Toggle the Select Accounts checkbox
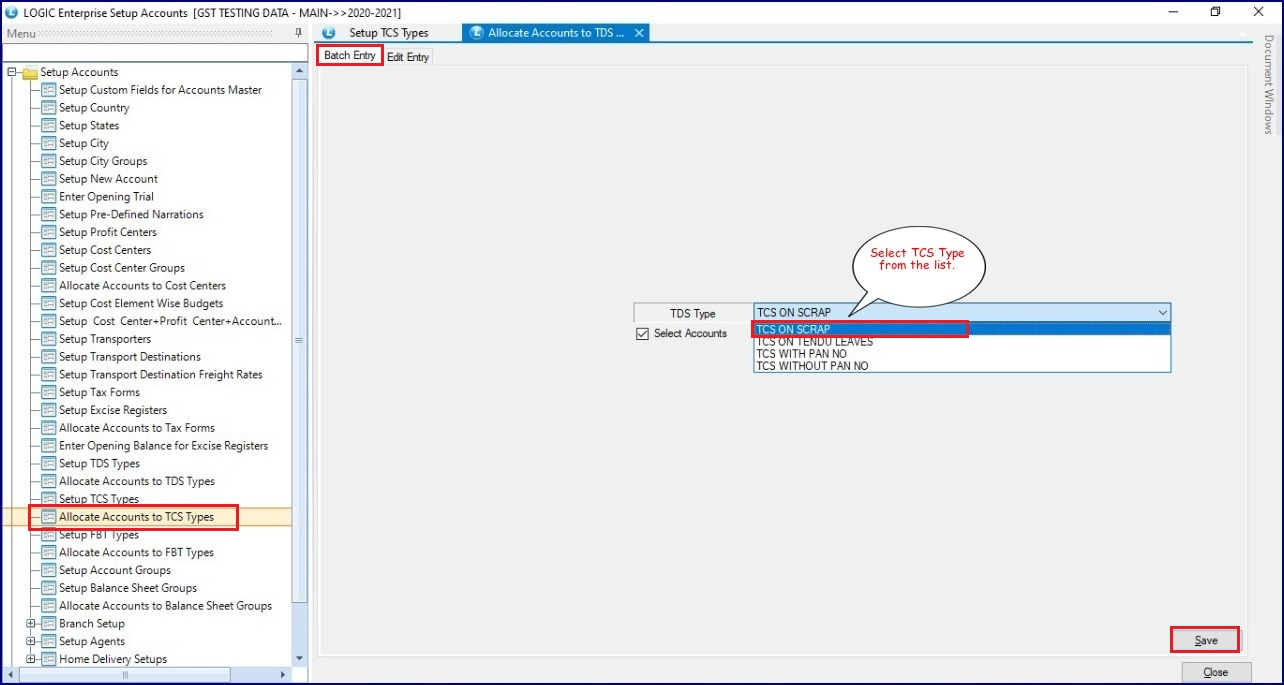 tap(643, 334)
